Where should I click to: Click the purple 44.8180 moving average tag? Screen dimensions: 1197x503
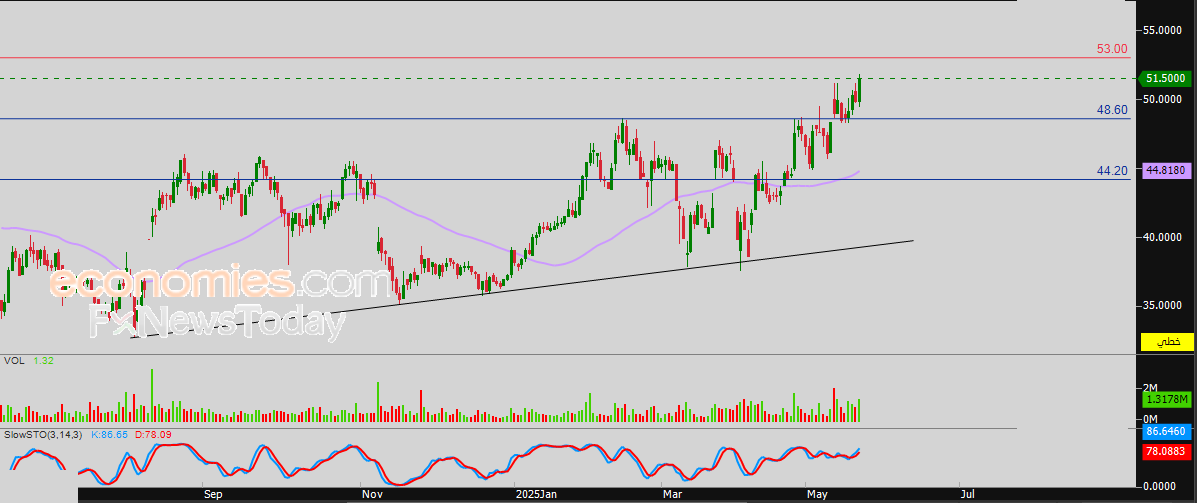point(1166,171)
